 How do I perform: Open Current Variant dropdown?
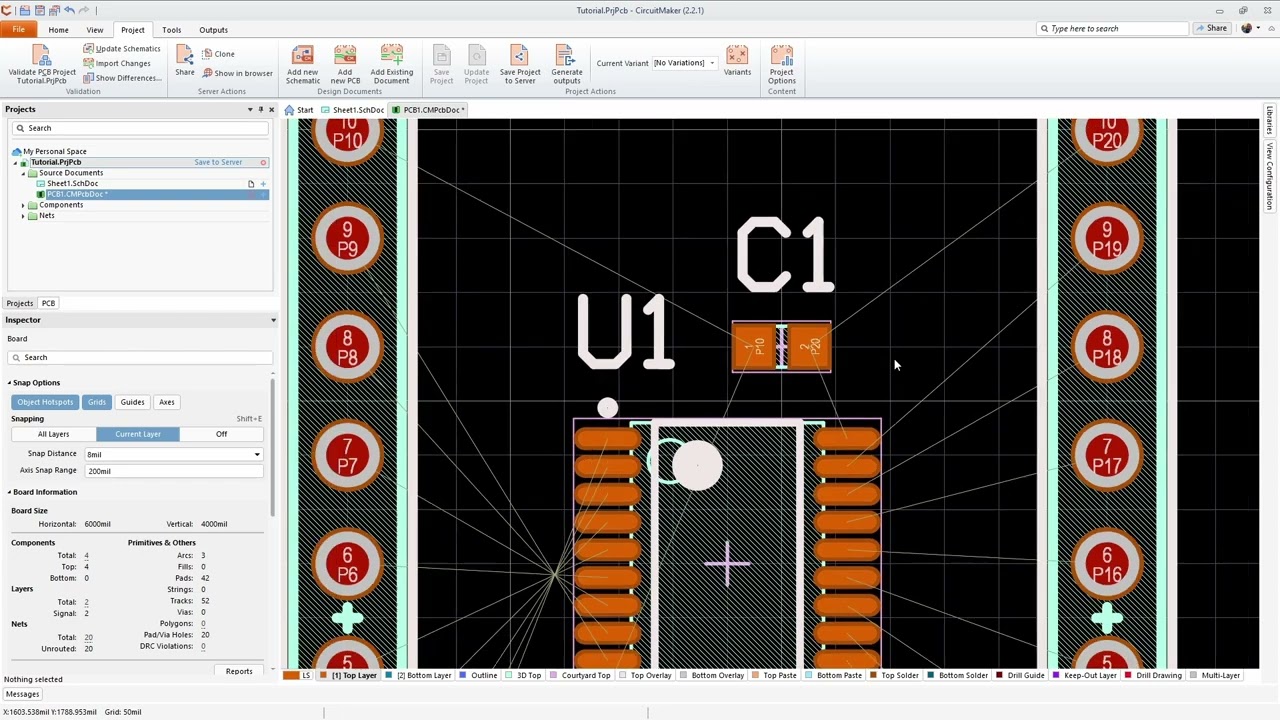coord(712,63)
